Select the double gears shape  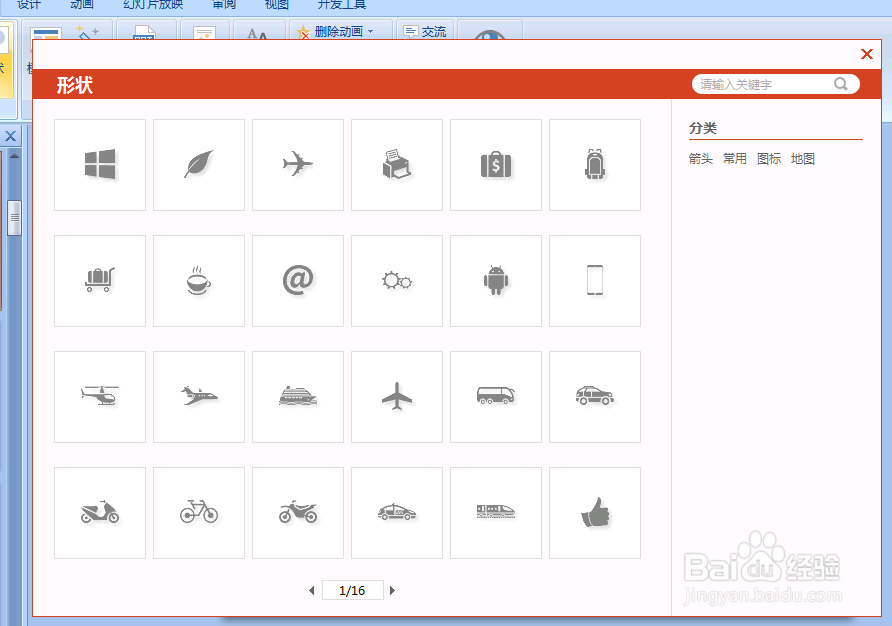[397, 281]
